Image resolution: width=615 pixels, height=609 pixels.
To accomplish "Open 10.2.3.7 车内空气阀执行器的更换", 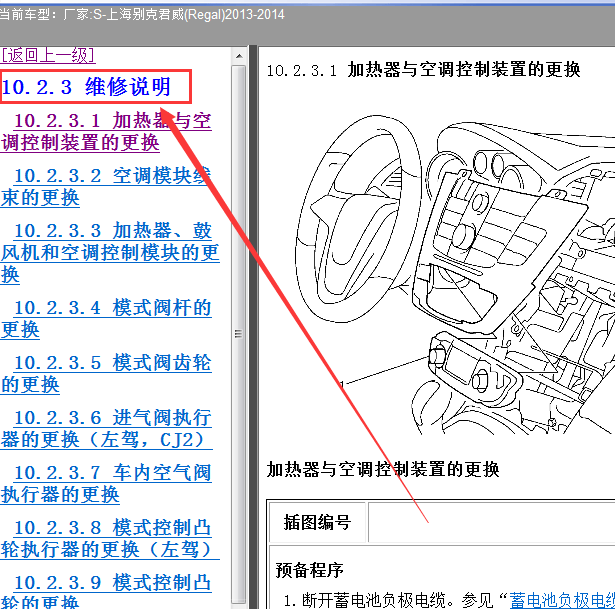I will [x=106, y=483].
